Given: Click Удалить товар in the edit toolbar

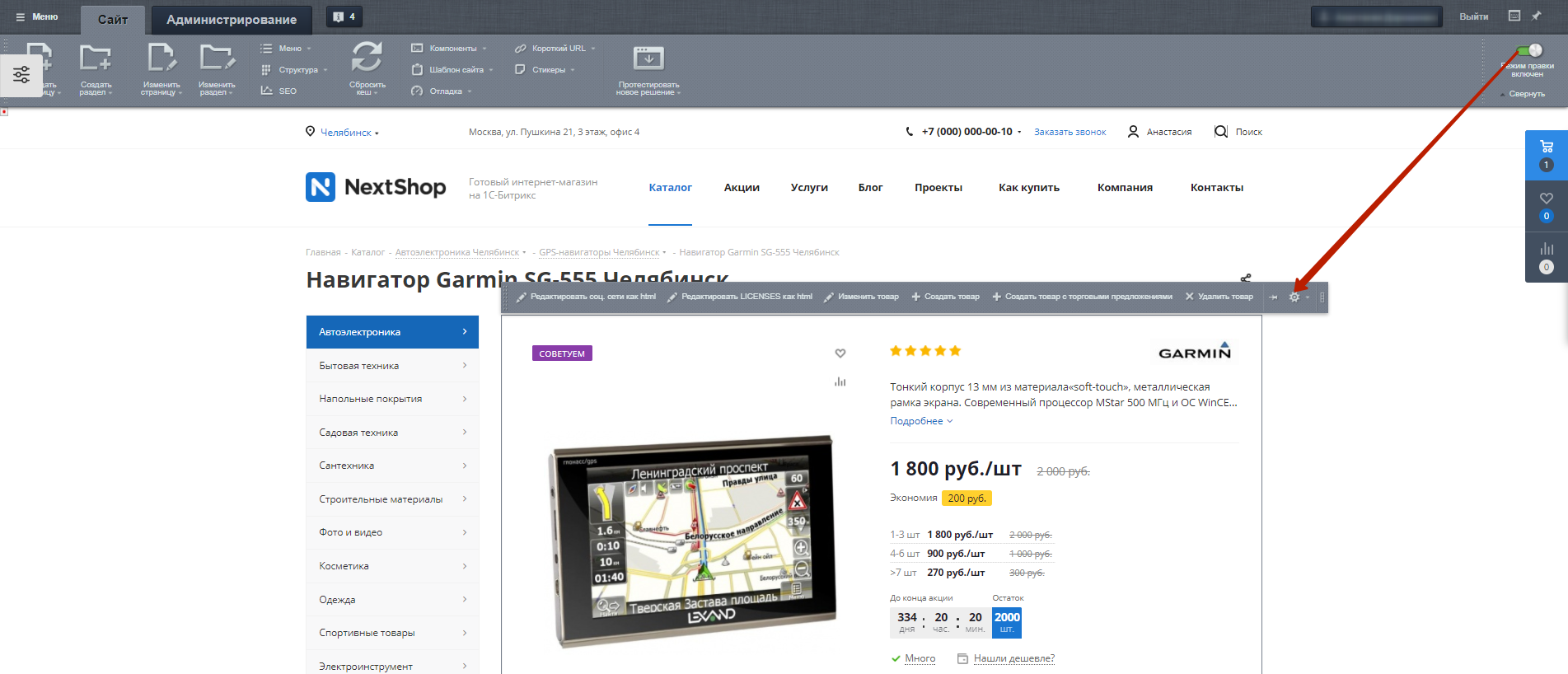Looking at the screenshot, I should pos(1219,297).
